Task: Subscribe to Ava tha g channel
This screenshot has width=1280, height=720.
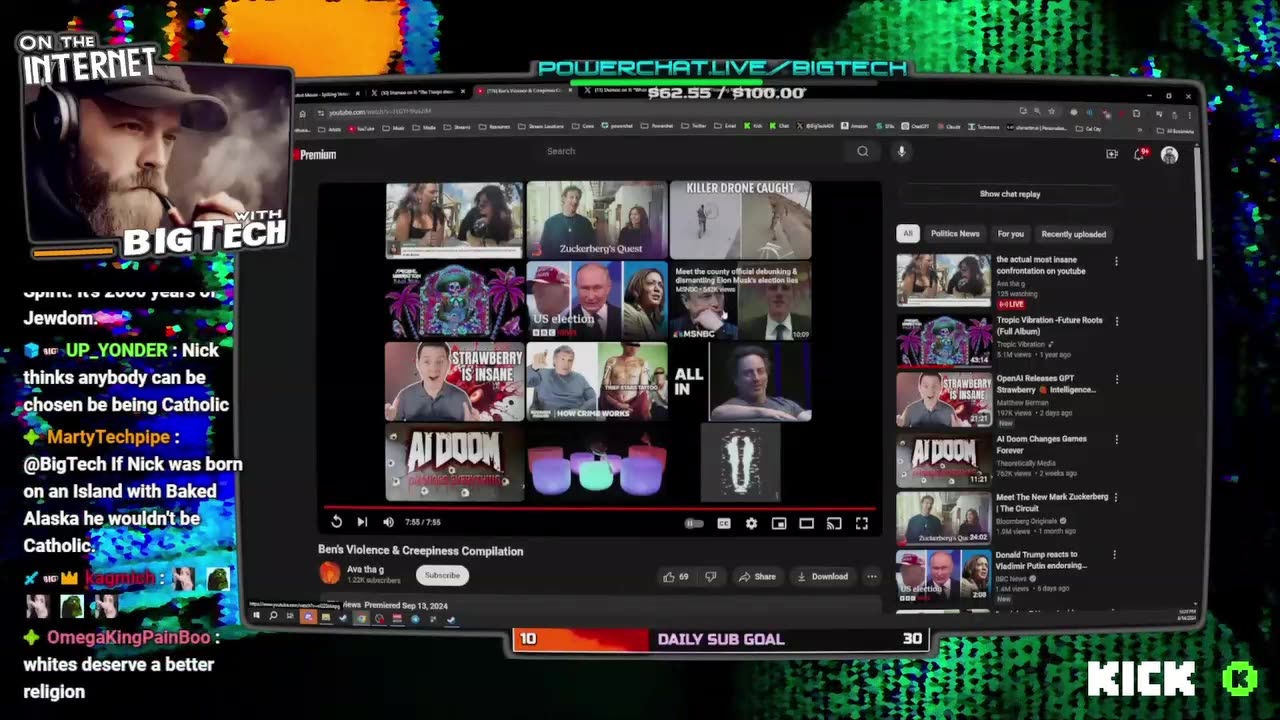Action: (442, 575)
